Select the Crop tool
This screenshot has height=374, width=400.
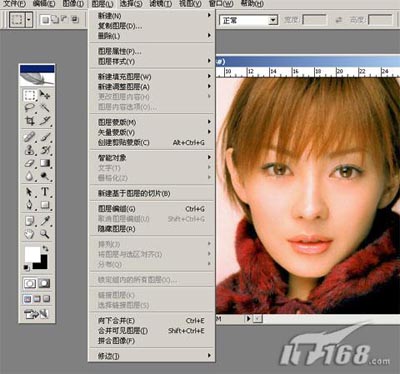click(x=30, y=120)
